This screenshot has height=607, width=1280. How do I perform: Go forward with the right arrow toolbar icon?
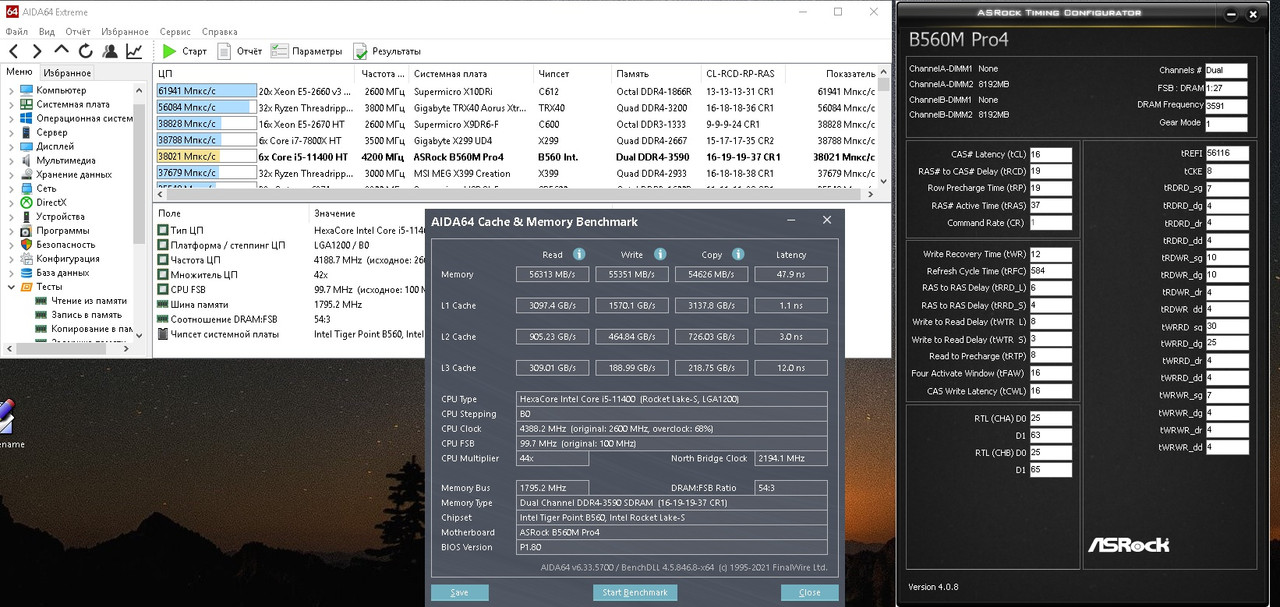(37, 51)
